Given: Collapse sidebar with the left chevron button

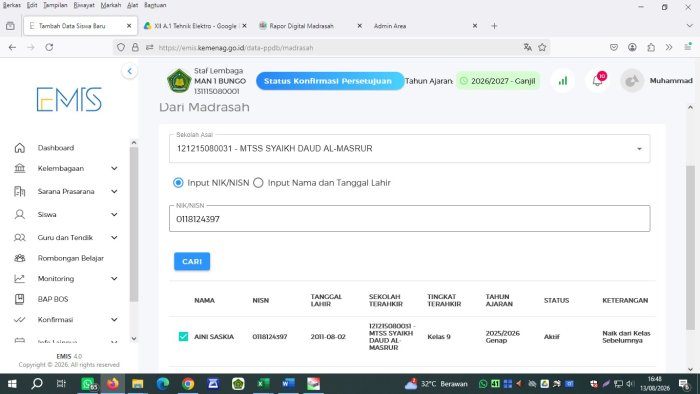Looking at the screenshot, I should point(129,71).
